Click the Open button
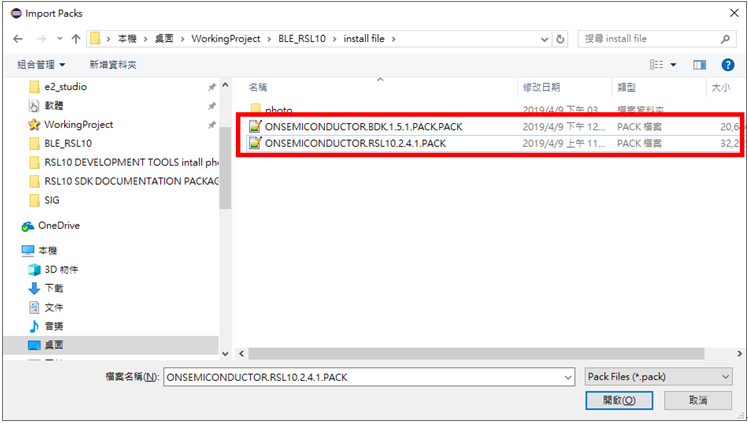The height and width of the screenshot is (423, 748). (619, 400)
